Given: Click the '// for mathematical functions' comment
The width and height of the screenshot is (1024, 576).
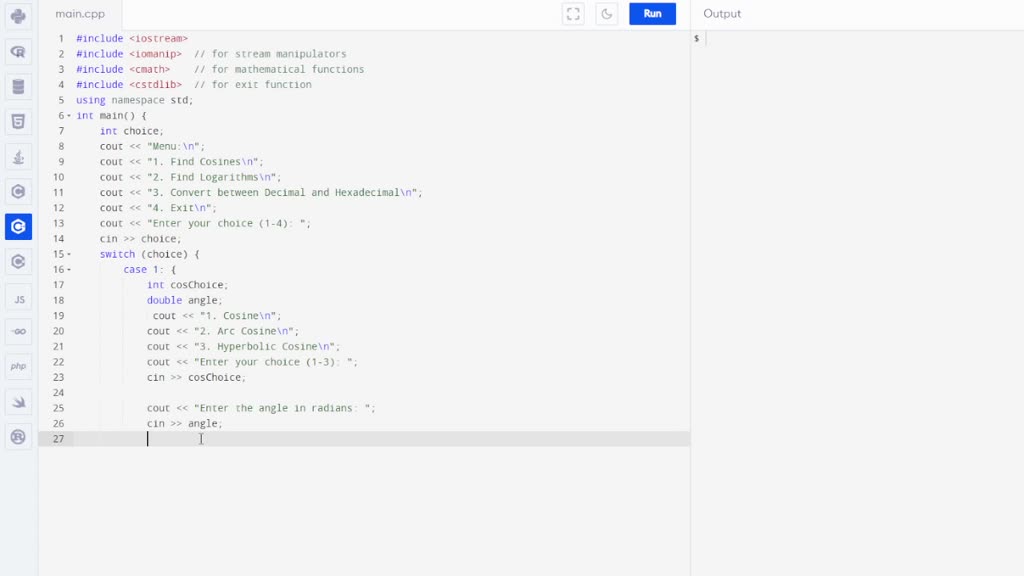Looking at the screenshot, I should pyautogui.click(x=279, y=69).
